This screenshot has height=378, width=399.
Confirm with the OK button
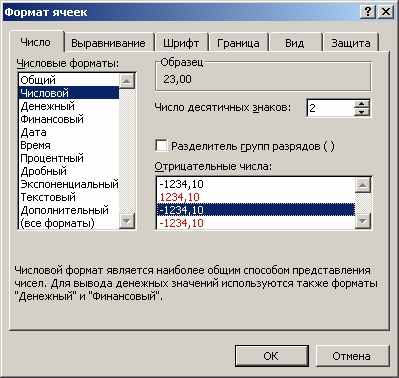pos(271,356)
